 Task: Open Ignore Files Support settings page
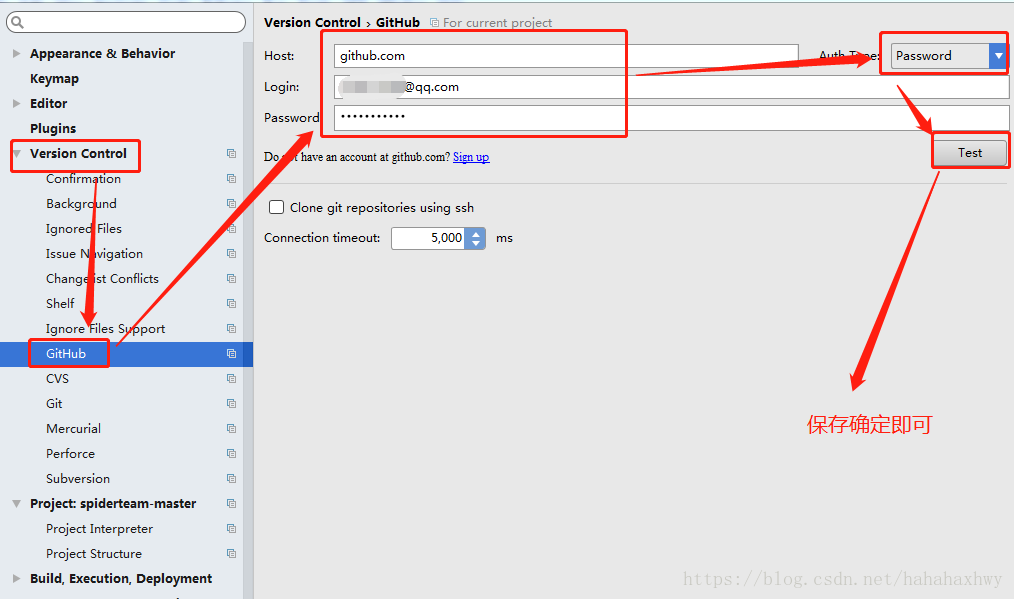pos(105,329)
